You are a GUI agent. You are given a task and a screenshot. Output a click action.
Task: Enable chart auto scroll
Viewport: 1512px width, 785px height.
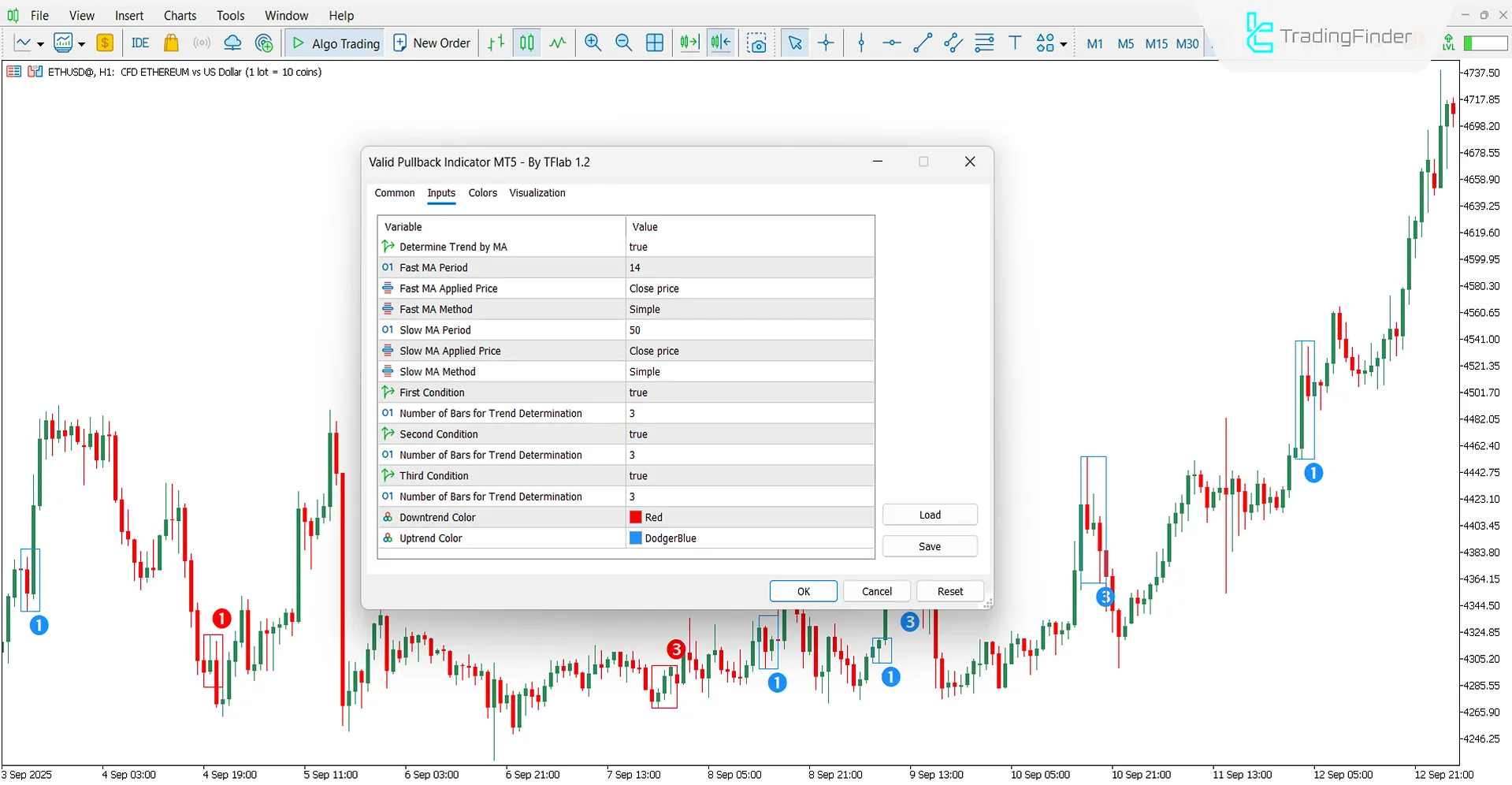click(689, 43)
